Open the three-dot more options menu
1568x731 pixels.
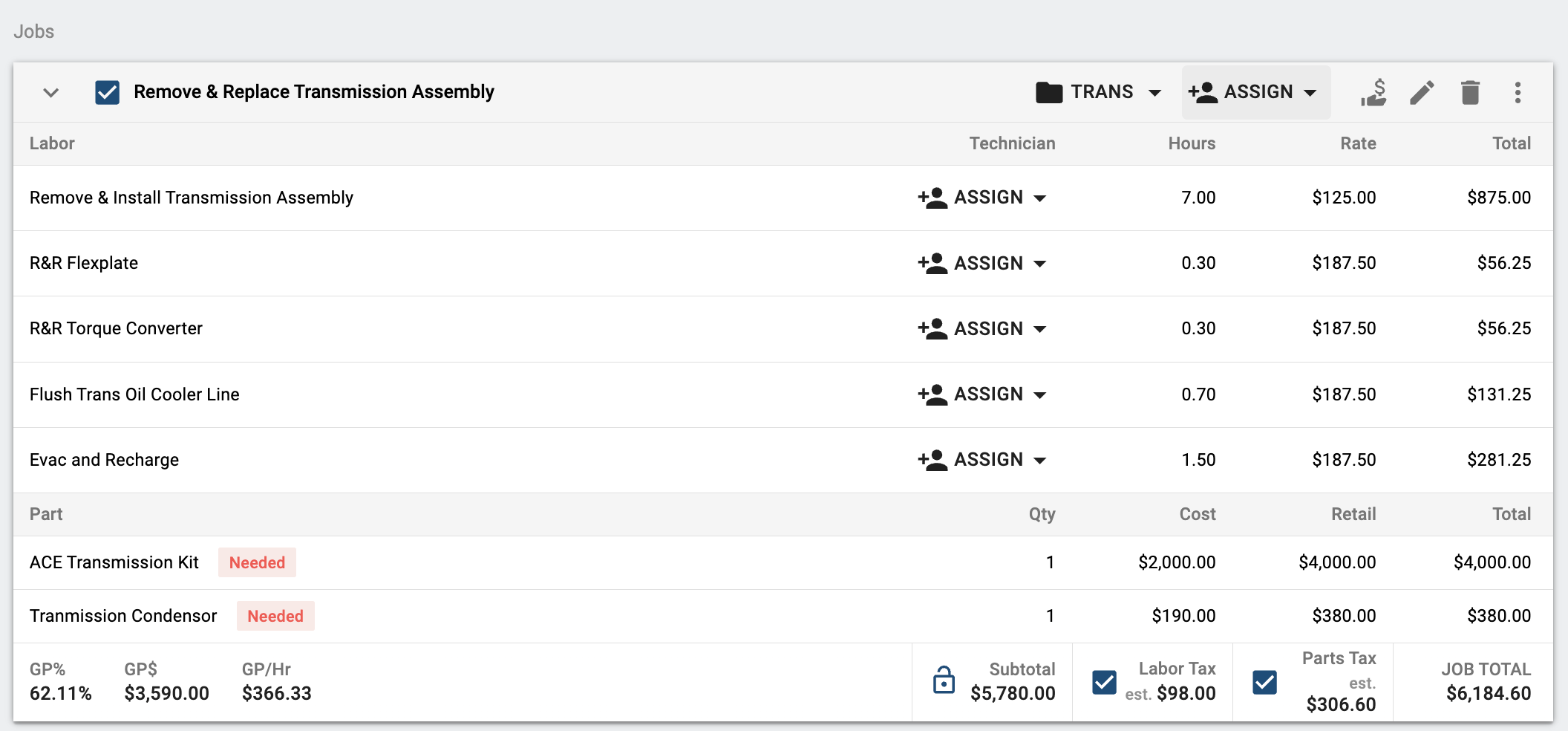pyautogui.click(x=1518, y=93)
